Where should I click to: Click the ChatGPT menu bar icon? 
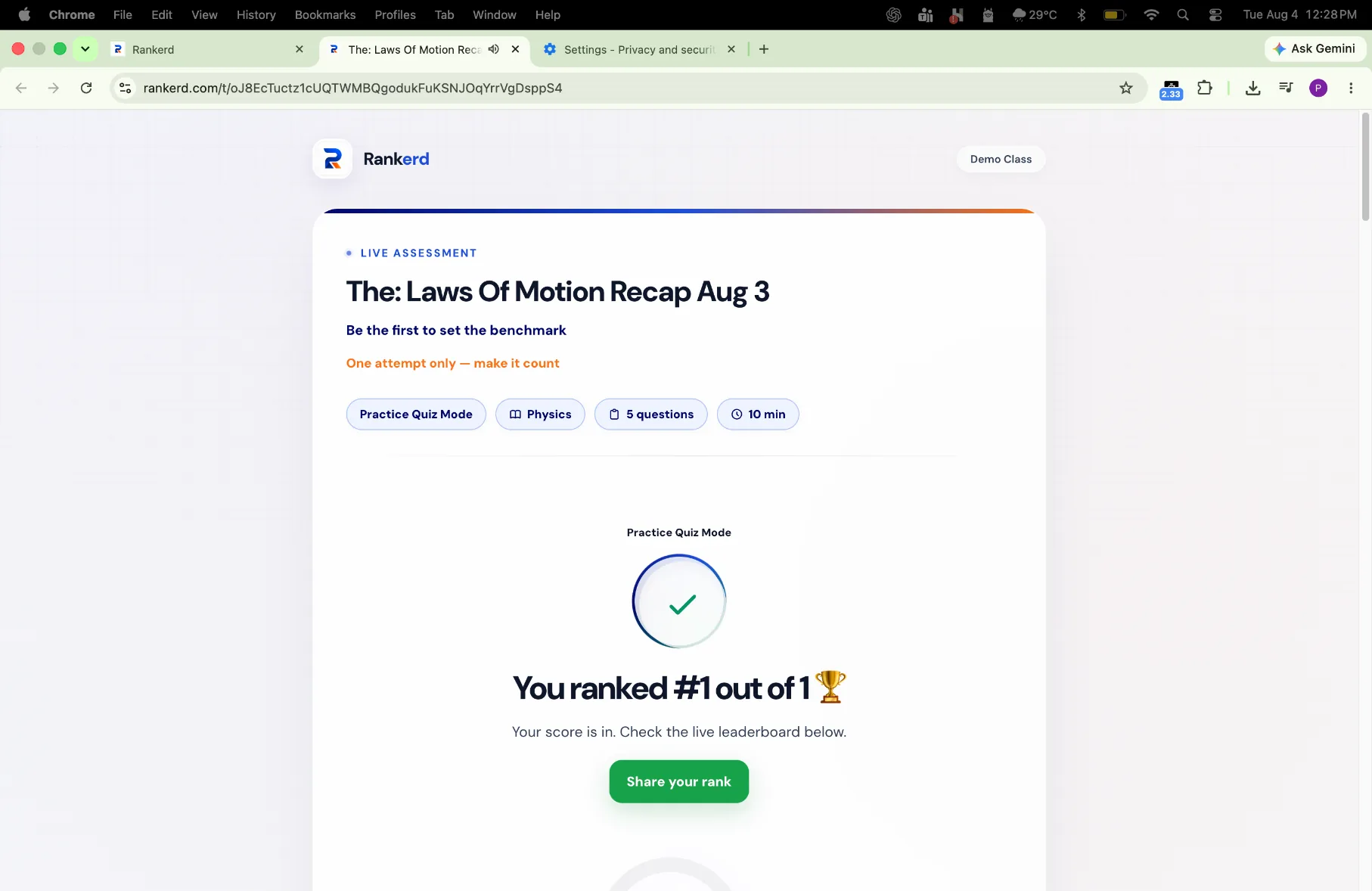coord(894,14)
